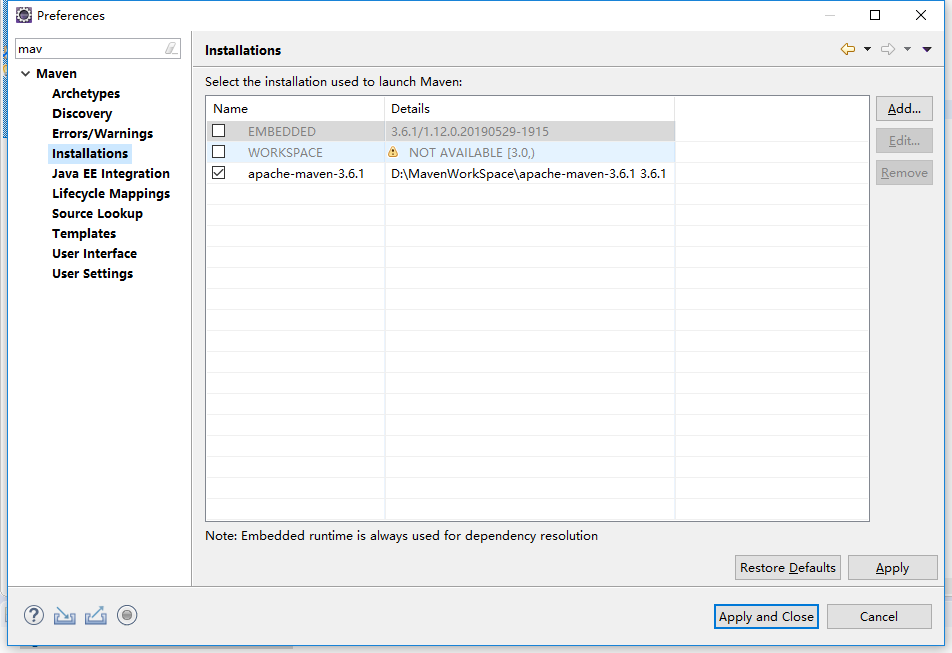Click the Details column header

pos(530,109)
